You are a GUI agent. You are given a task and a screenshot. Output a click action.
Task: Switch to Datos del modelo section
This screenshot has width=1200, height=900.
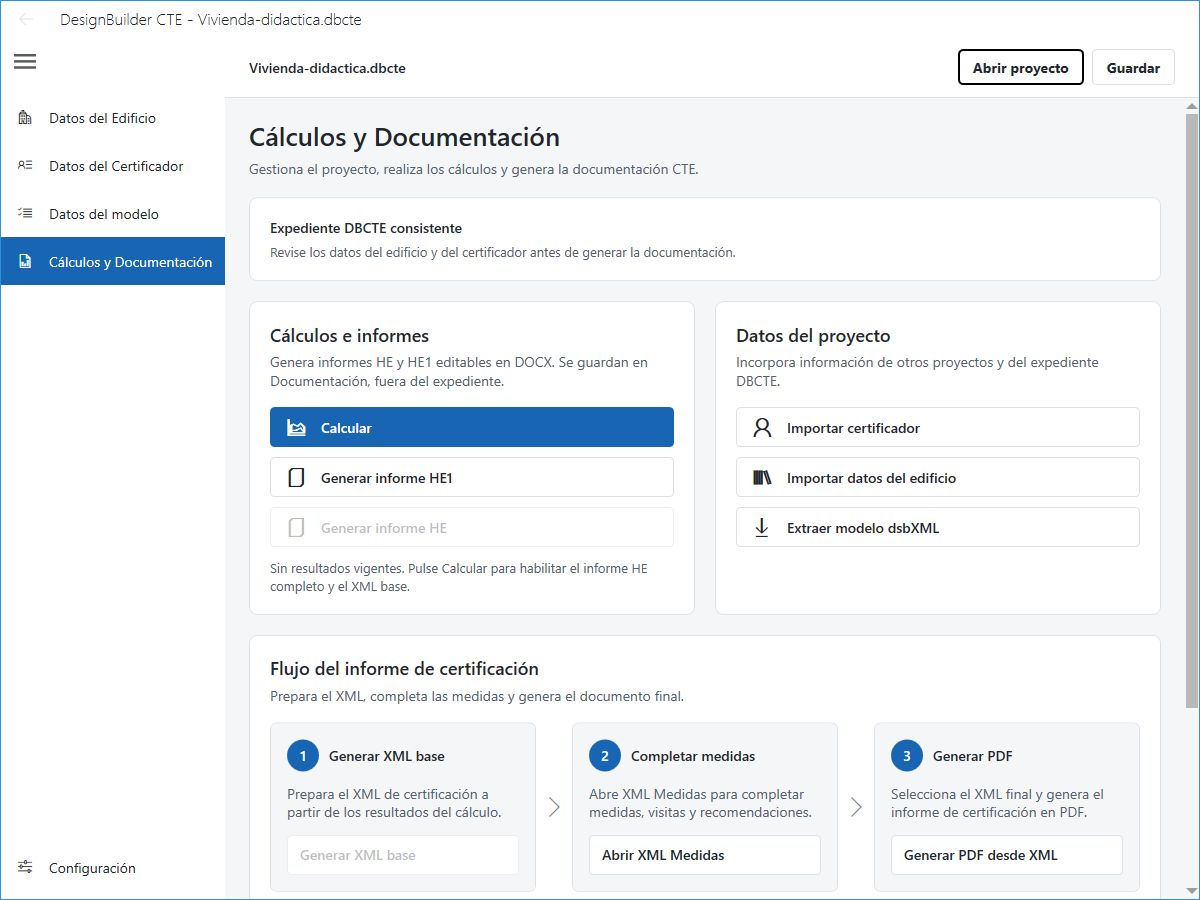pyautogui.click(x=113, y=214)
